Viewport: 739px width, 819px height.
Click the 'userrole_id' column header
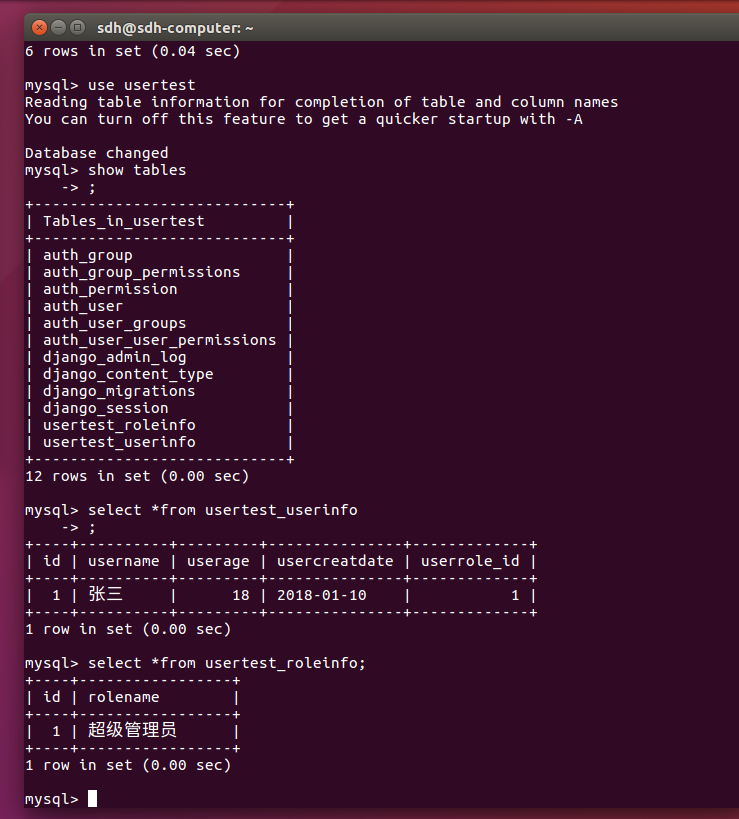(x=470, y=561)
